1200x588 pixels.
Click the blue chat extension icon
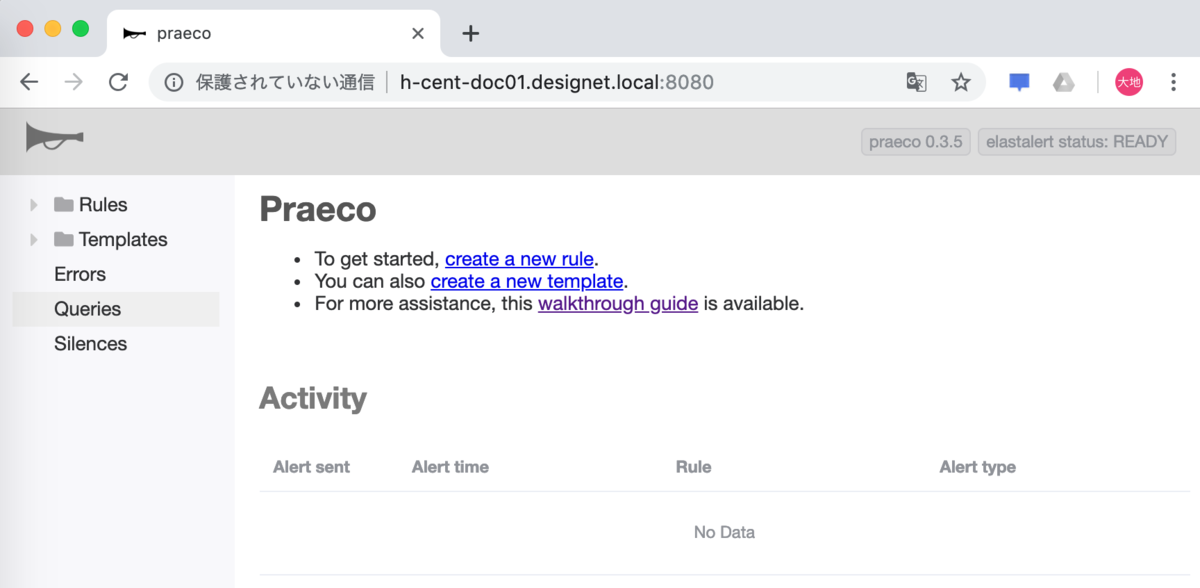[x=1019, y=82]
